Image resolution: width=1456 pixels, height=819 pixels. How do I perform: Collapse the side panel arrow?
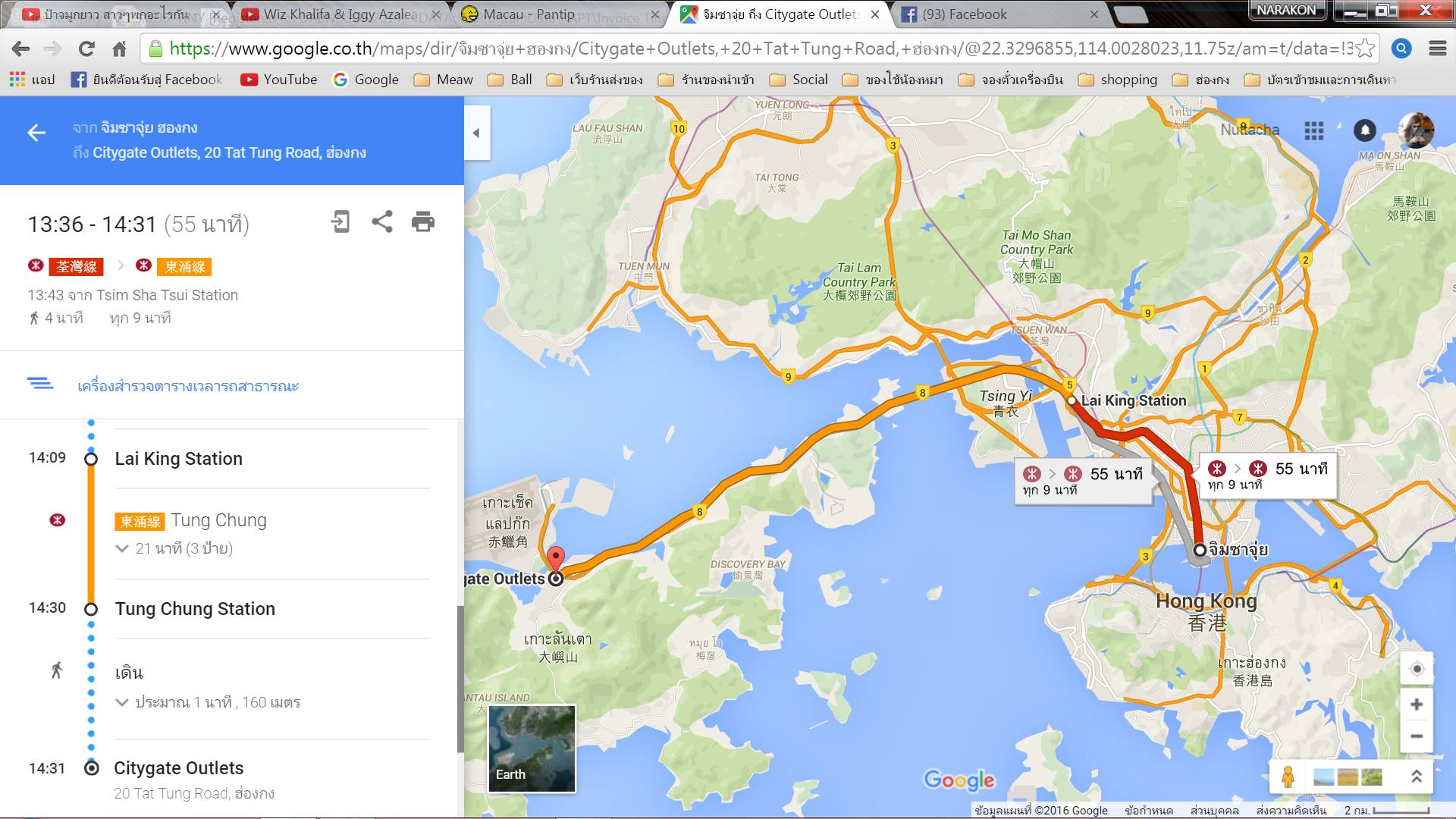[x=477, y=133]
